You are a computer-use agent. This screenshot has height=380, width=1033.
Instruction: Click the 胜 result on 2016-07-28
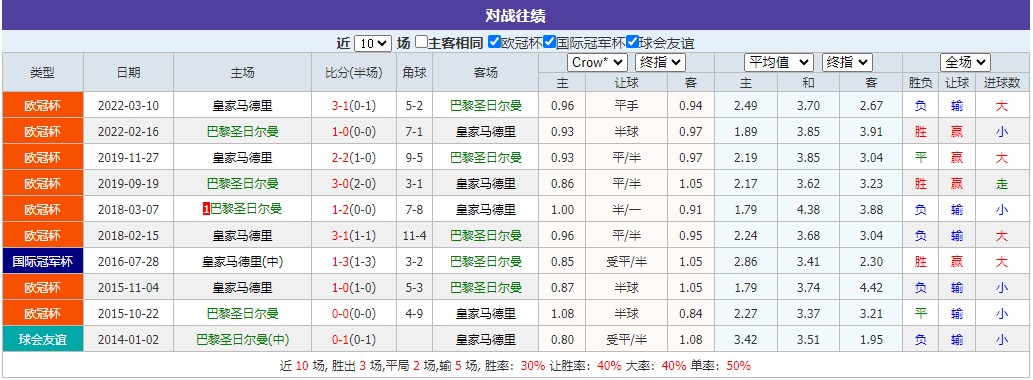click(x=920, y=261)
